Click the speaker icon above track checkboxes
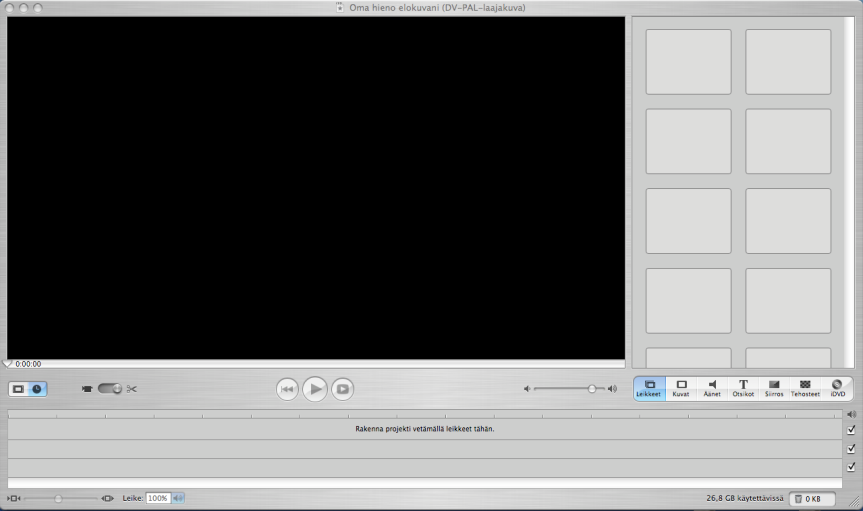The image size is (863, 511). coord(851,414)
